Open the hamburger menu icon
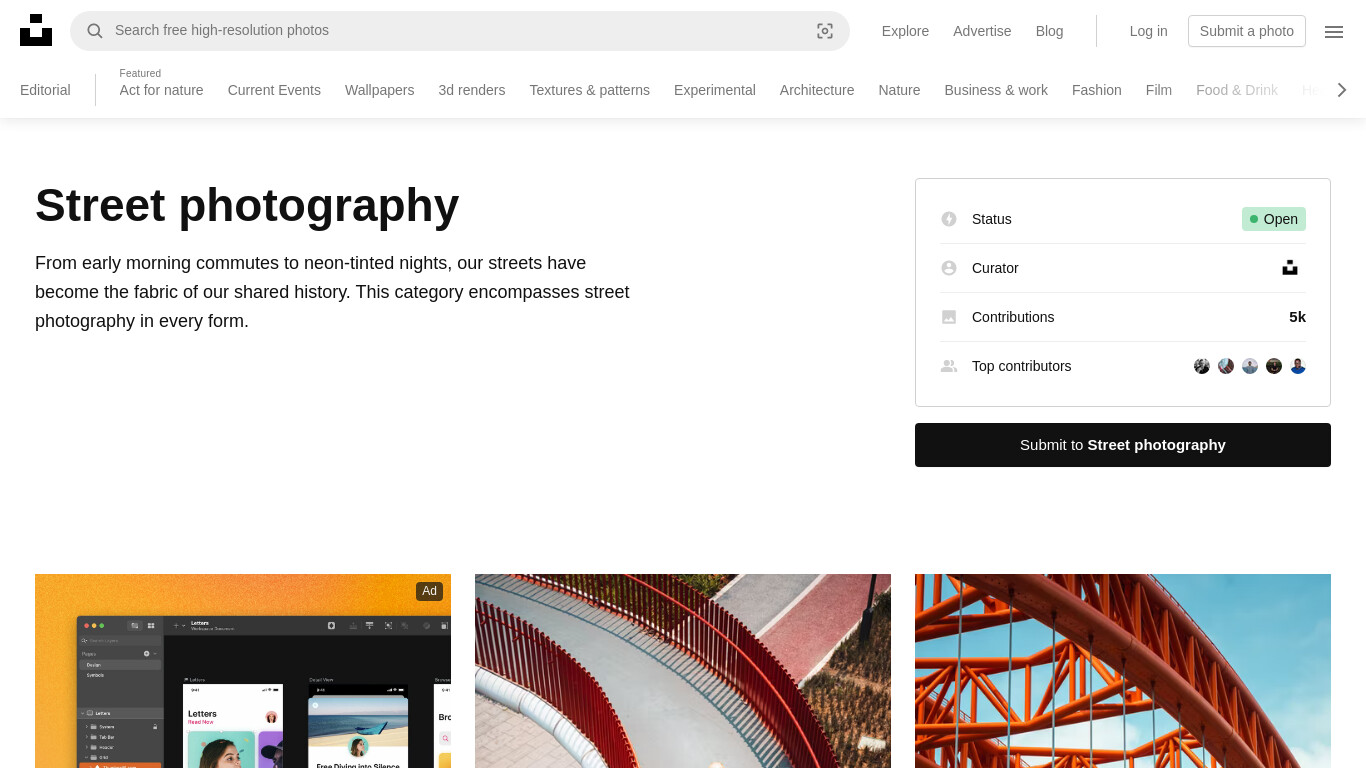Image resolution: width=1366 pixels, height=768 pixels. (x=1334, y=31)
